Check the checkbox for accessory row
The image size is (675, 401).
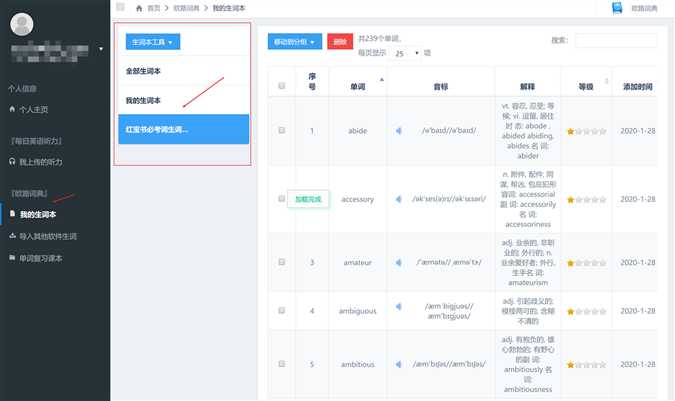coord(282,198)
